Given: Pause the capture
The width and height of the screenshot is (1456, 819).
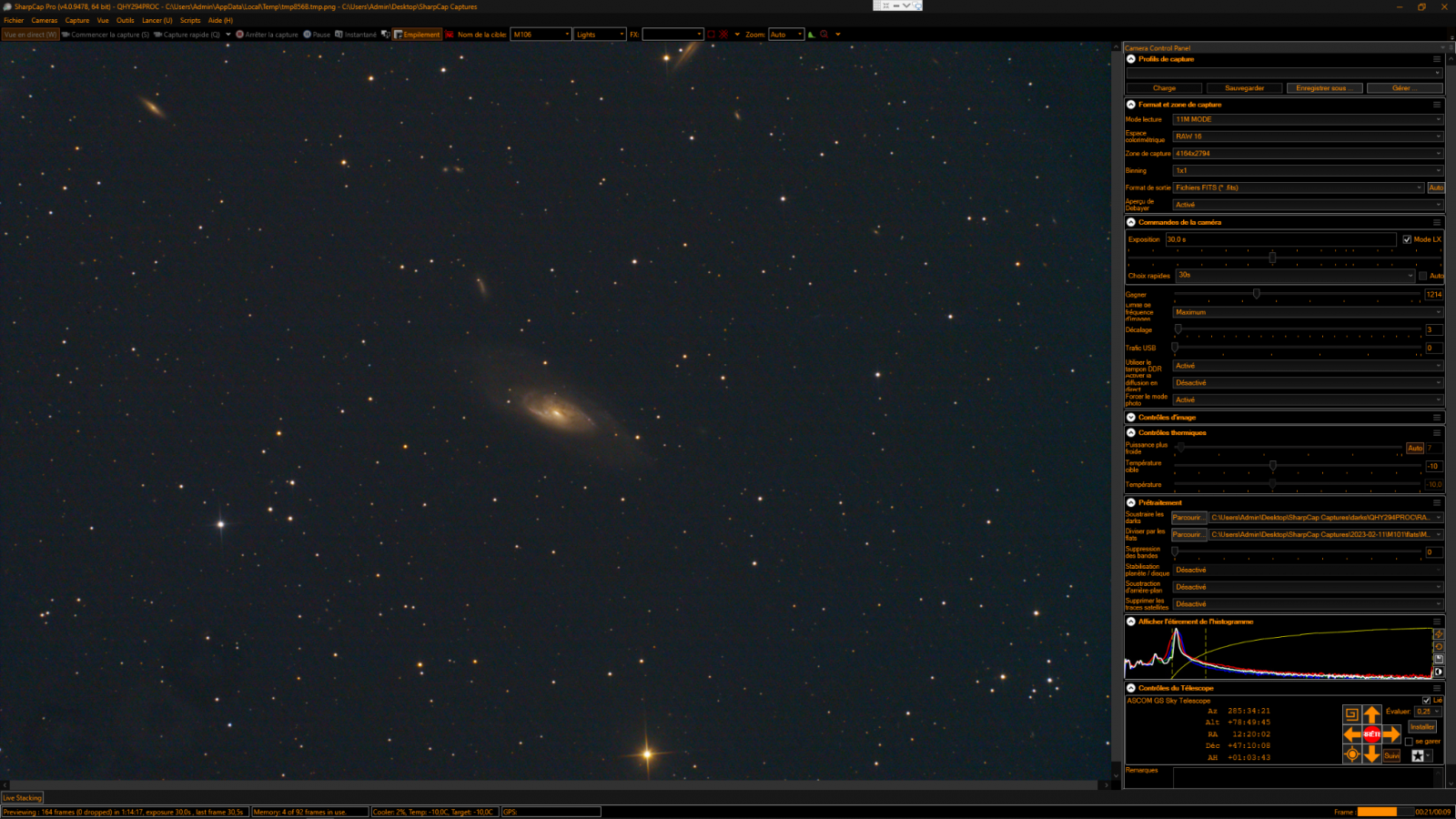Looking at the screenshot, I should pyautogui.click(x=317, y=35).
